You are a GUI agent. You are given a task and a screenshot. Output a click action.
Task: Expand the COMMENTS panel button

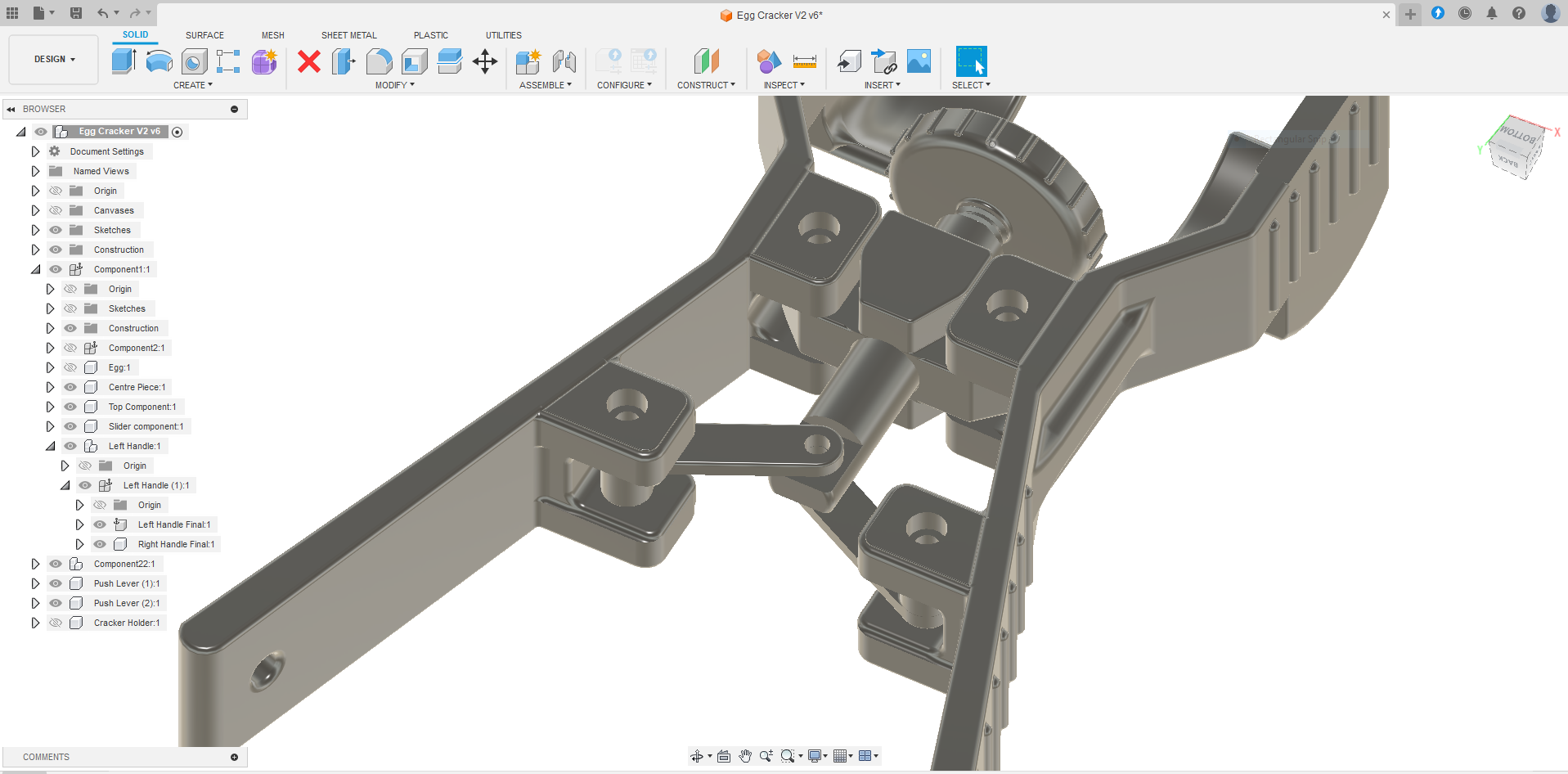[x=234, y=757]
